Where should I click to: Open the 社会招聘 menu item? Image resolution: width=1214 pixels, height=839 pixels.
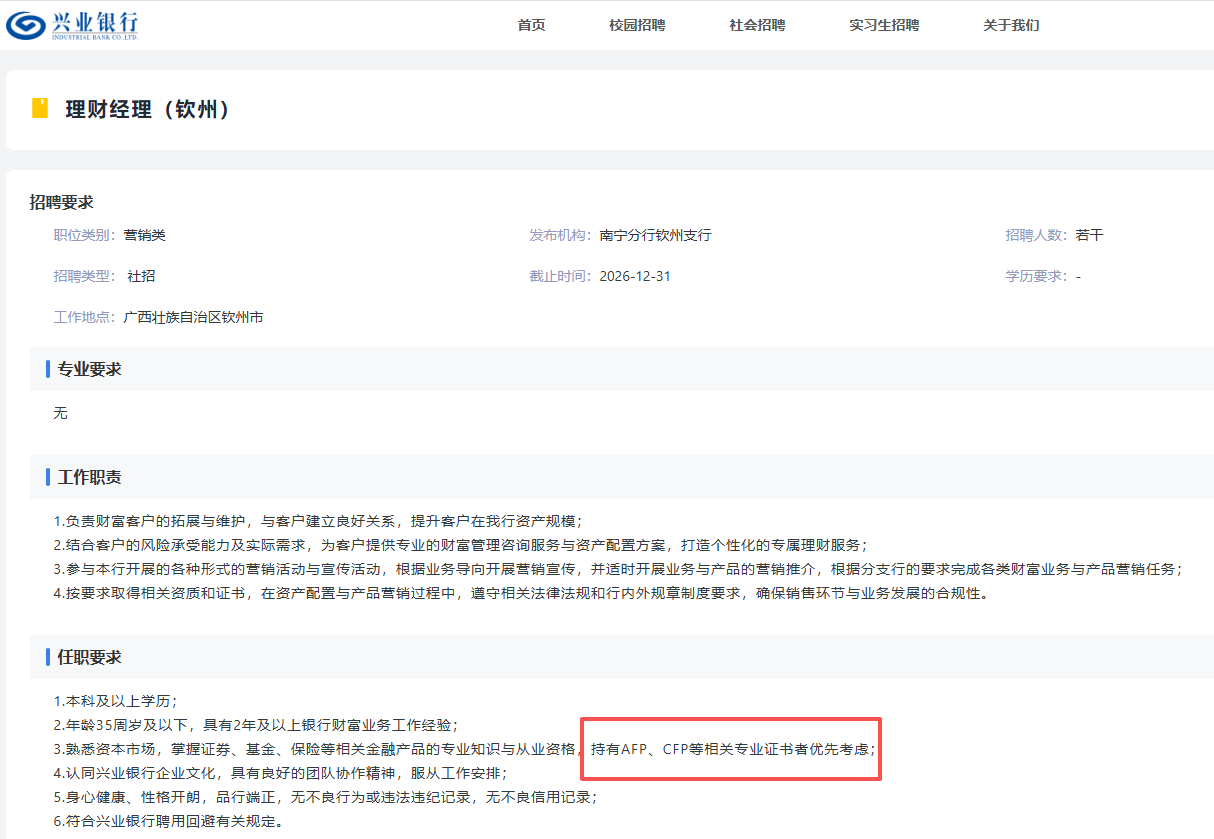tap(757, 25)
